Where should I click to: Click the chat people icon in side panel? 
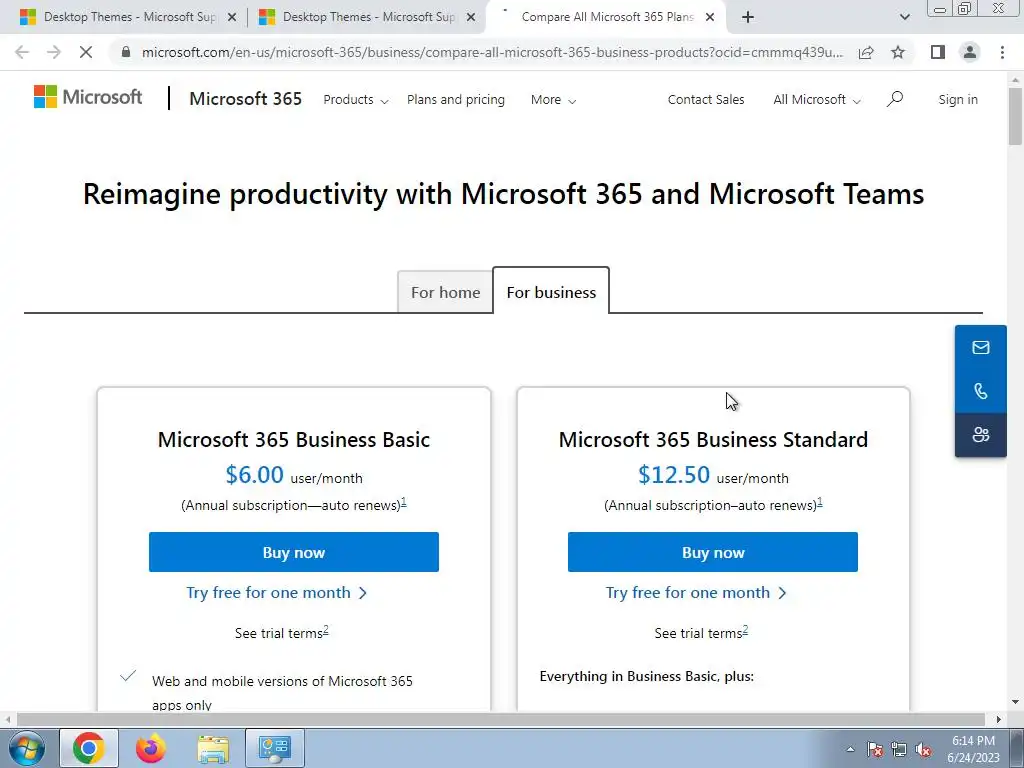(980, 435)
